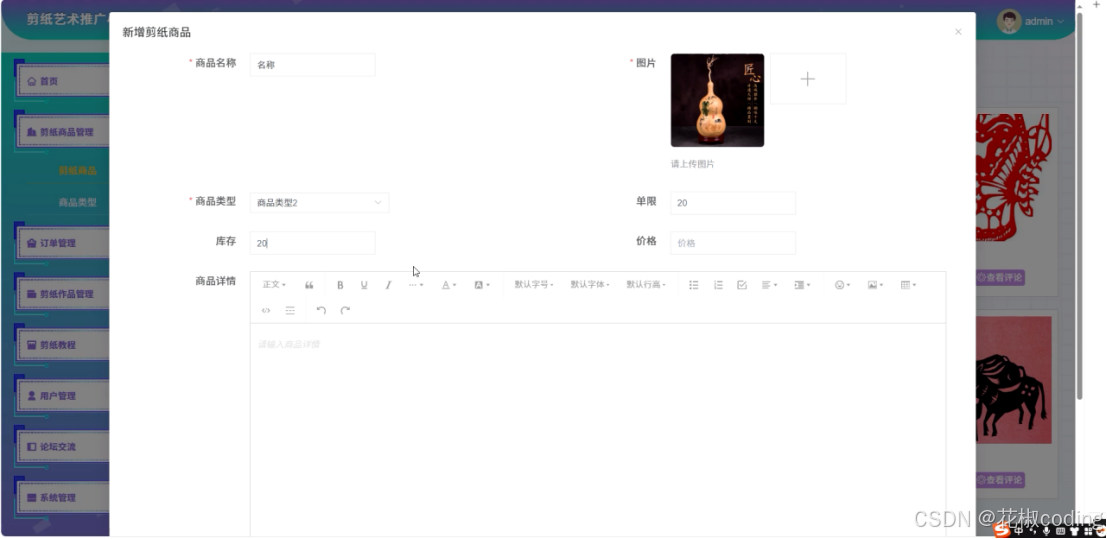Screen dimensions: 1107x539
Task: Open the text alignment options
Action: click(769, 285)
